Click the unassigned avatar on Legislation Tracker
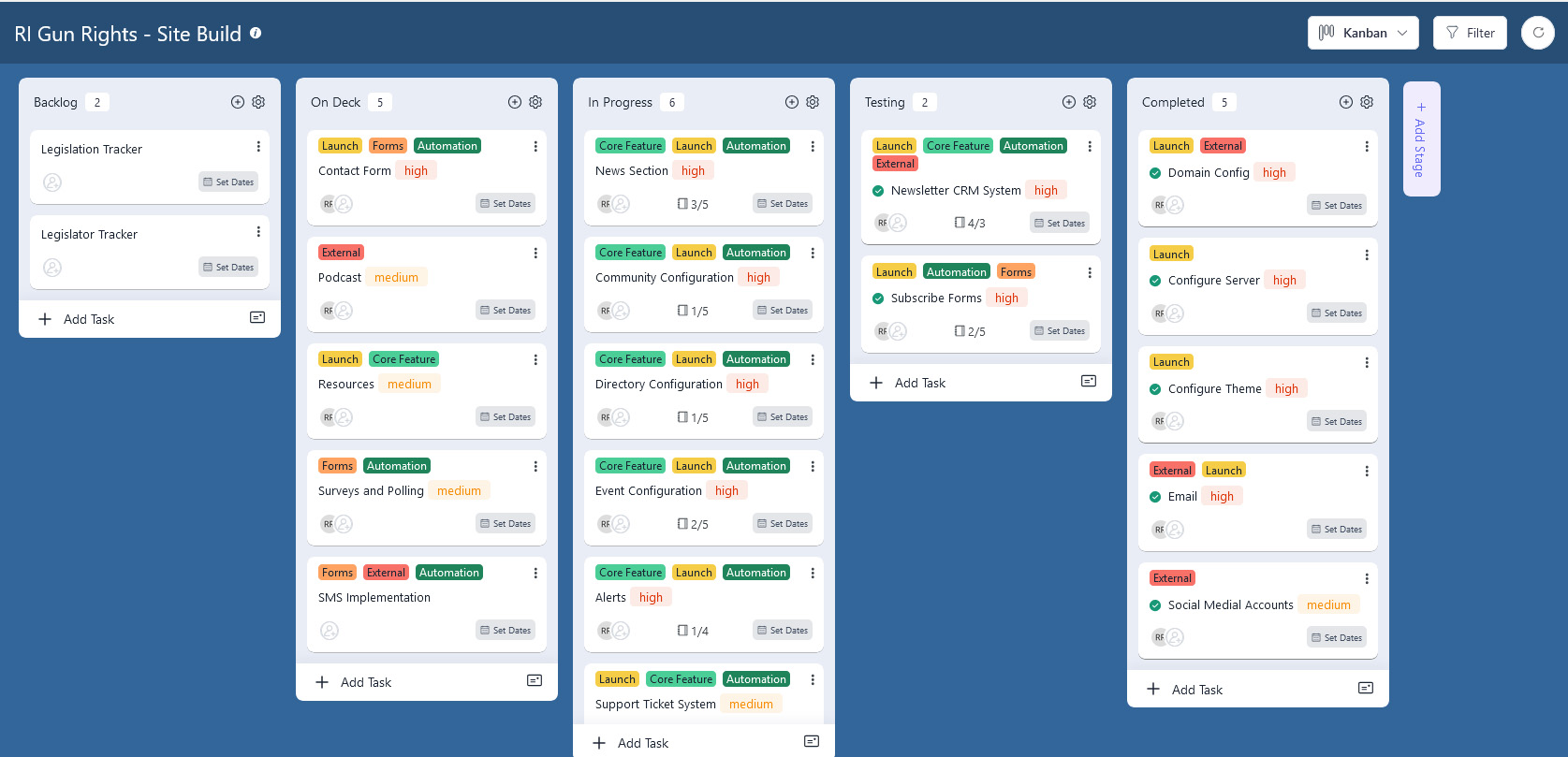This screenshot has width=1568, height=757. (52, 182)
